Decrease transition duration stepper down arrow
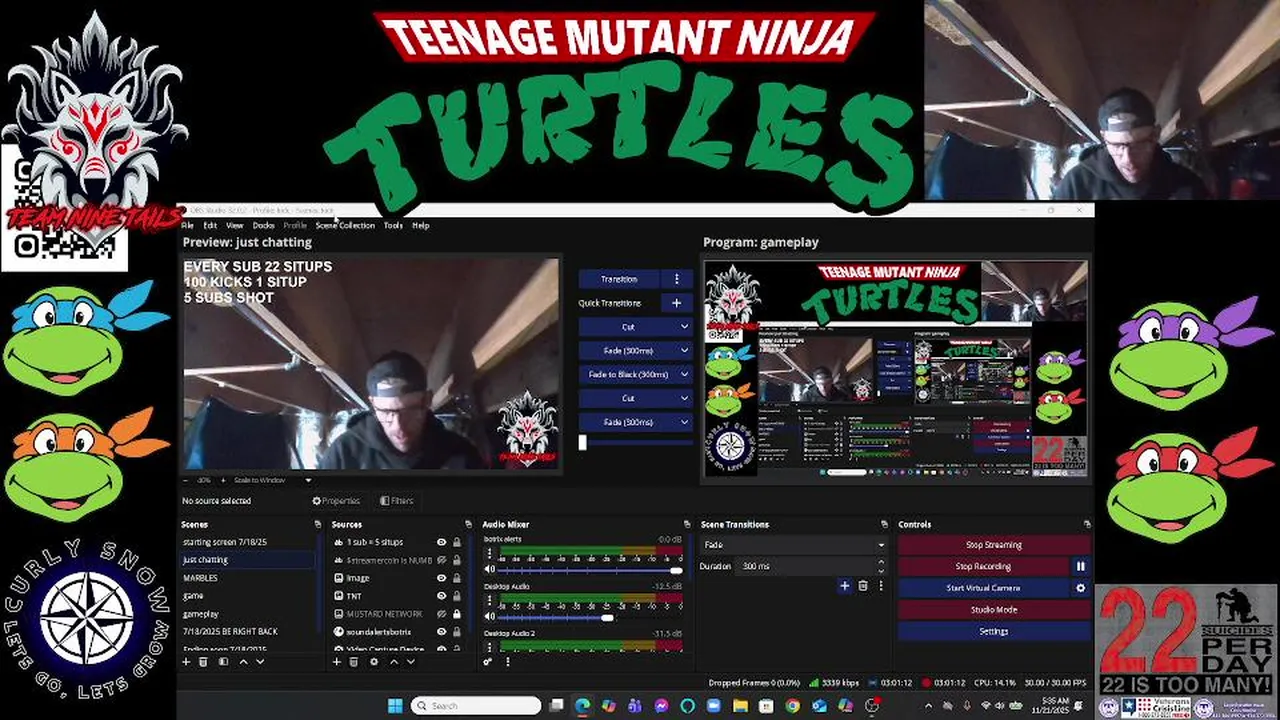 [880, 570]
